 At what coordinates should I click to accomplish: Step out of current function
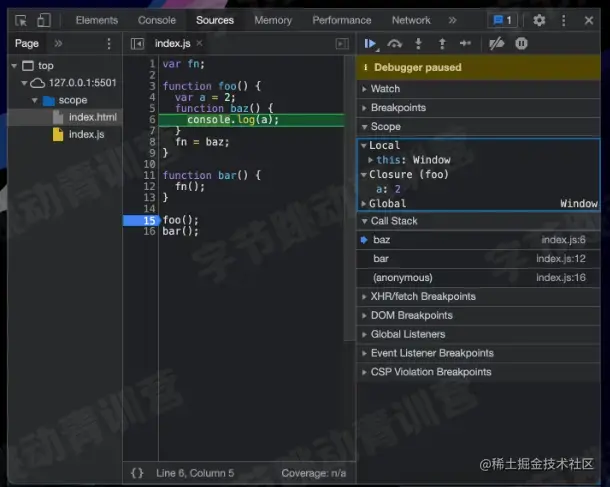click(x=442, y=44)
